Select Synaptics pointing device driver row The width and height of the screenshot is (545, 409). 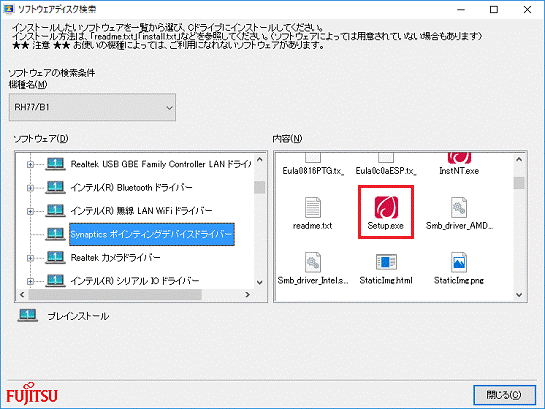coord(152,234)
